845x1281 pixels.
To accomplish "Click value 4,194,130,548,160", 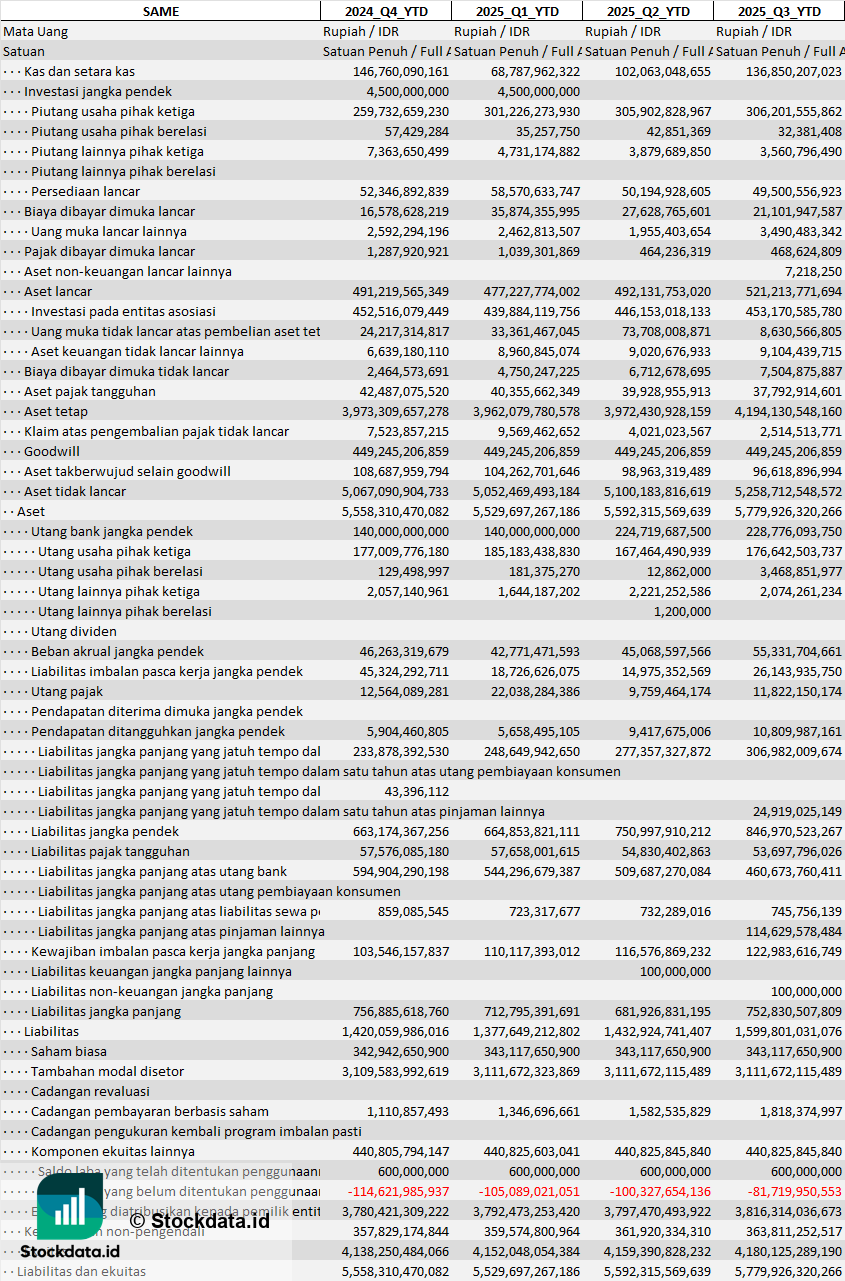I will tap(788, 411).
